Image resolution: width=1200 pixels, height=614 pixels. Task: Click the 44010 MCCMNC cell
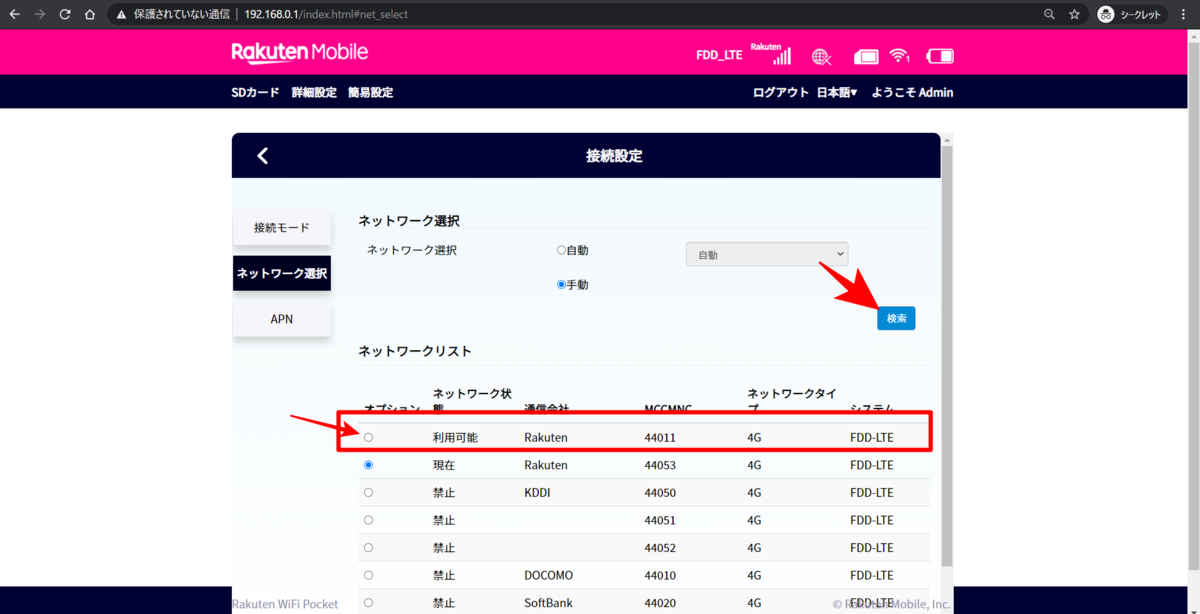point(661,575)
